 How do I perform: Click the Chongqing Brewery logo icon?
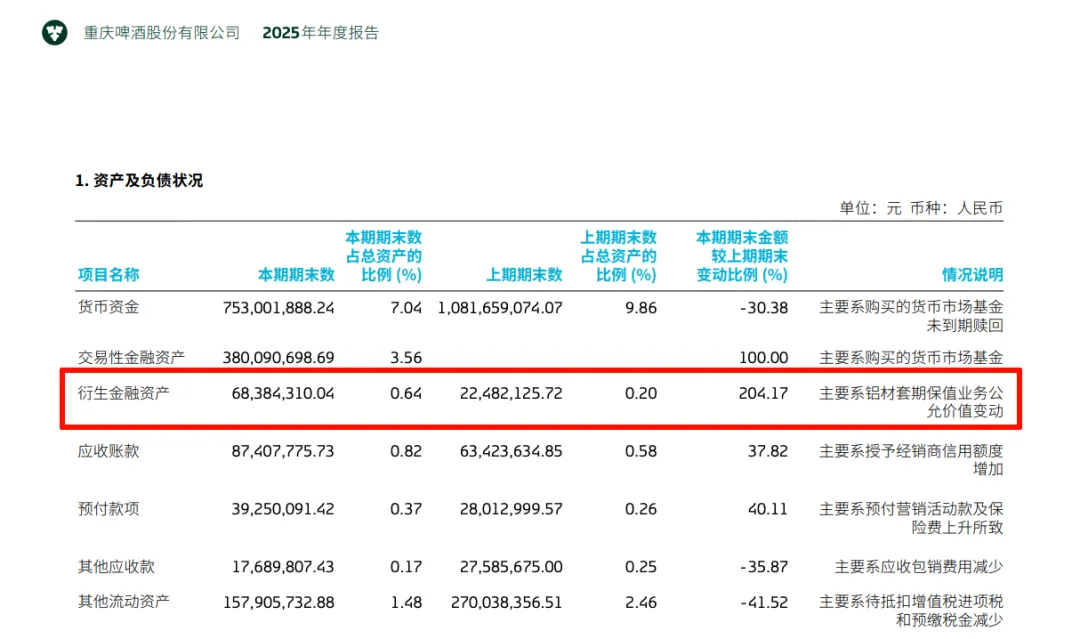point(54,32)
